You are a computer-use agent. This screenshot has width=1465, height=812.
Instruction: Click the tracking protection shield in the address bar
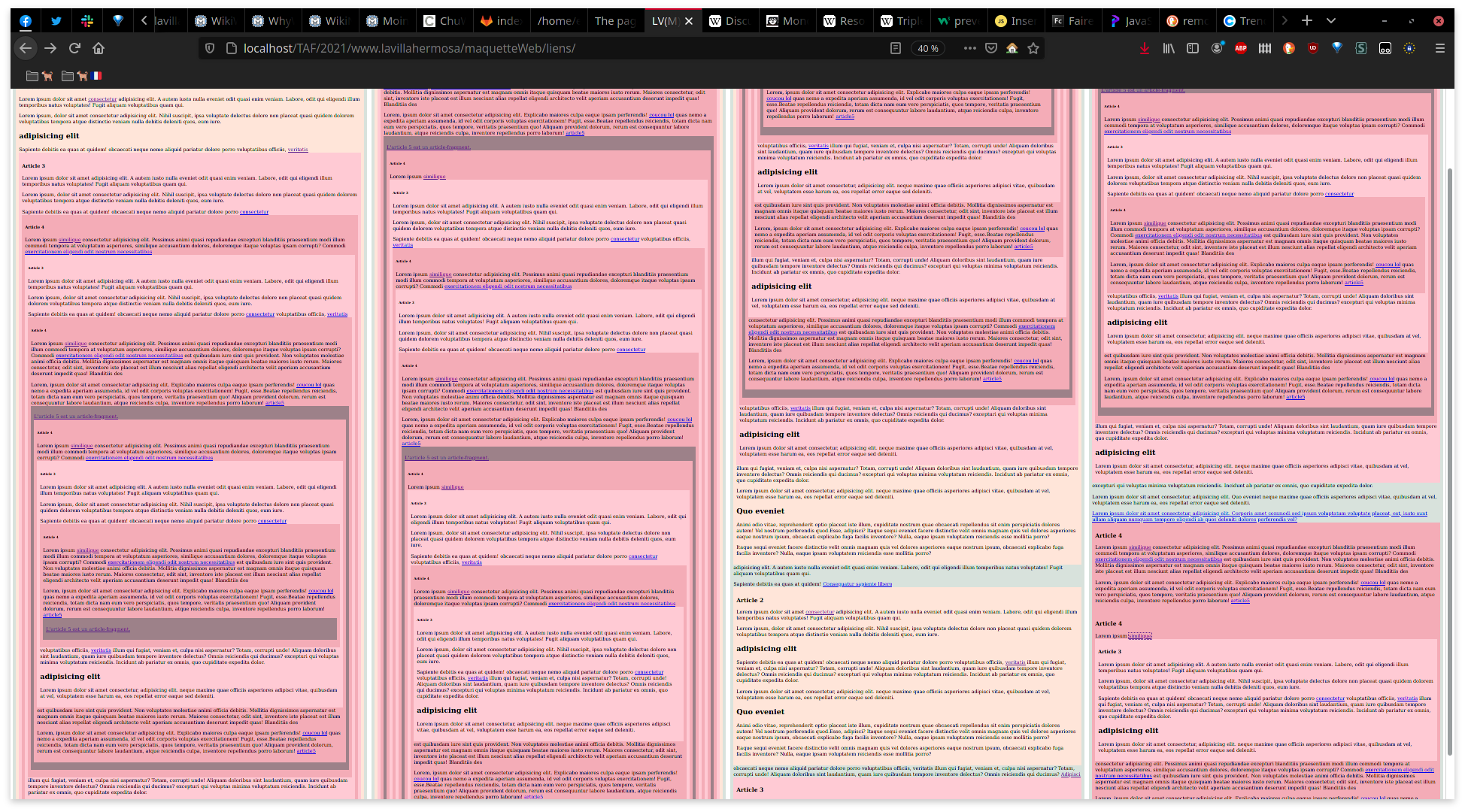click(210, 48)
